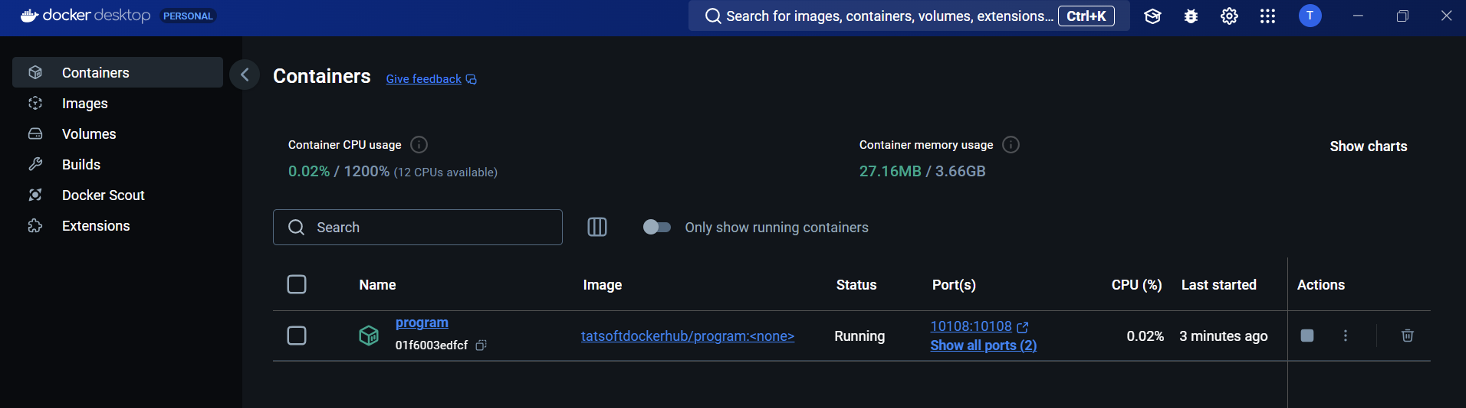The height and width of the screenshot is (408, 1466).
Task: Open the apps grid icon
Action: click(x=1267, y=16)
